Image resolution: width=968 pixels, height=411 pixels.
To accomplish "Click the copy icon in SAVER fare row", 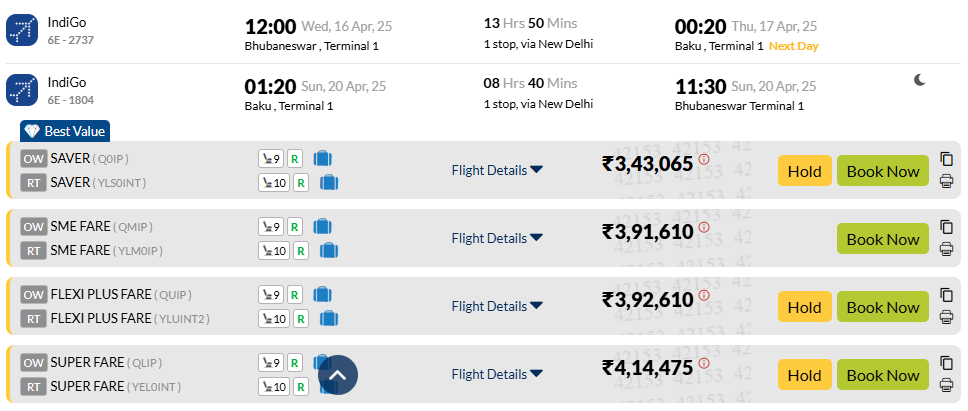I will 946,159.
